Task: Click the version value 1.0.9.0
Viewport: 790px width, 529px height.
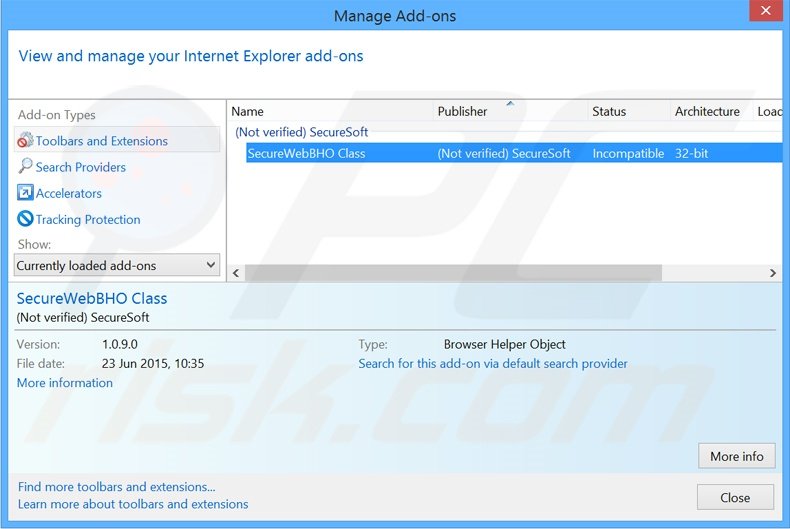Action: [119, 344]
